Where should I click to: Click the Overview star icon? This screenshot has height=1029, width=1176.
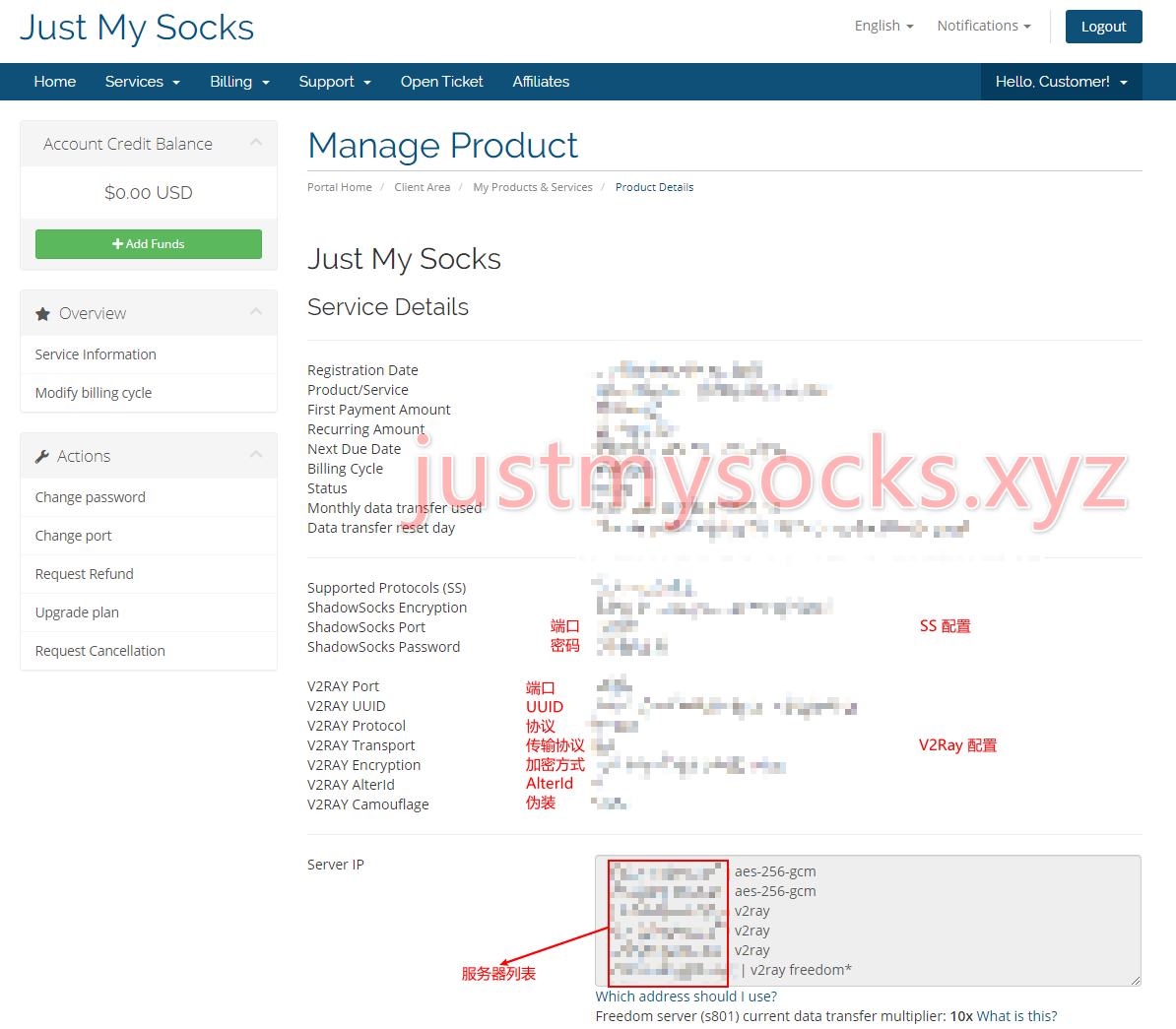click(42, 313)
